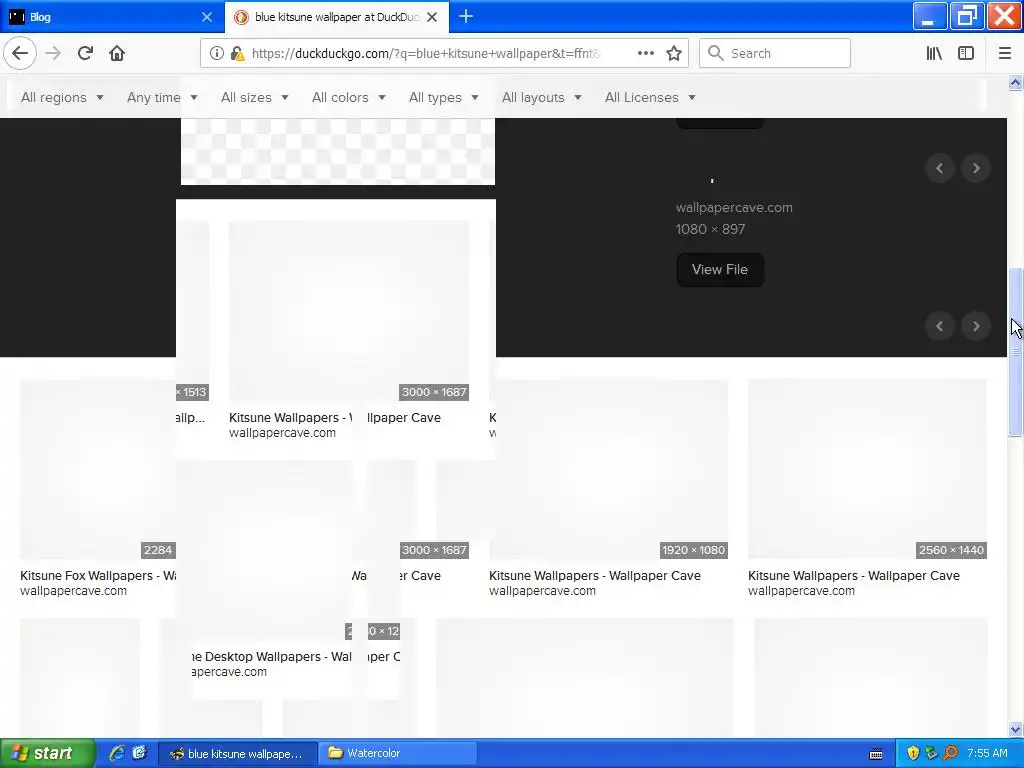1024x768 pixels.
Task: Close the Blog tab
Action: tap(206, 17)
